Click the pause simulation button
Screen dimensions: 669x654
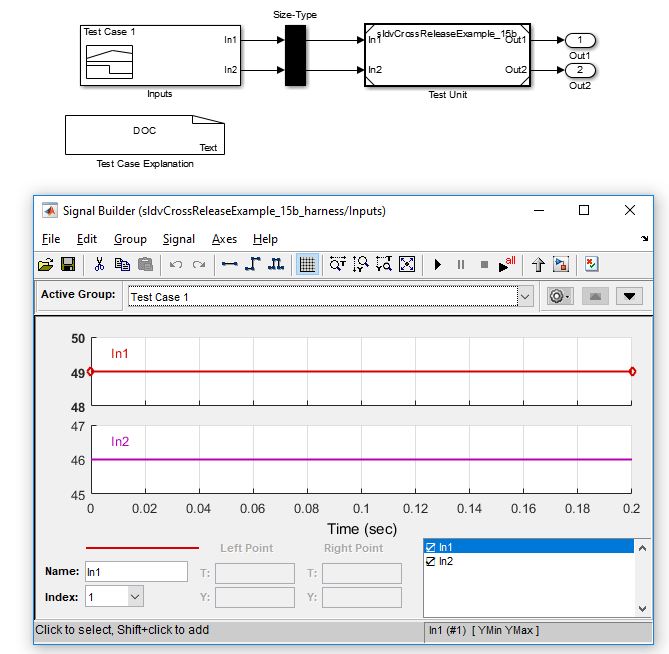[461, 265]
